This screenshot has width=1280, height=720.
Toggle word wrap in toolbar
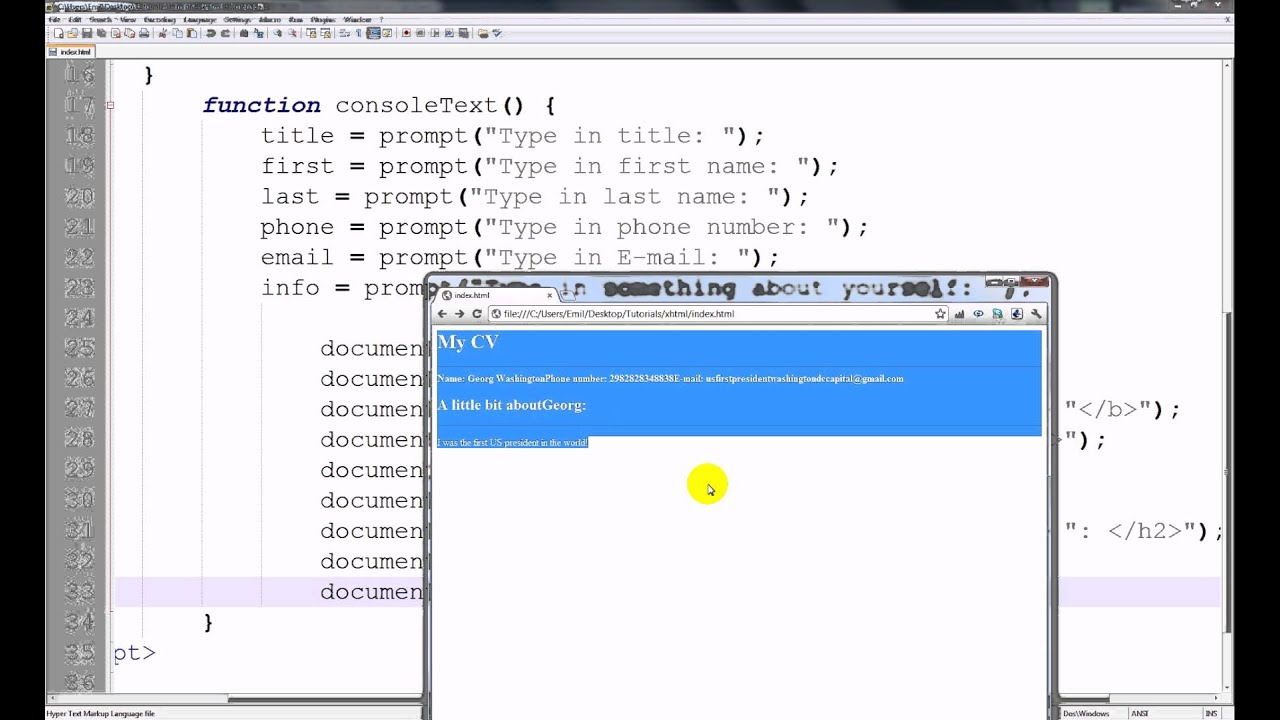coord(344,33)
